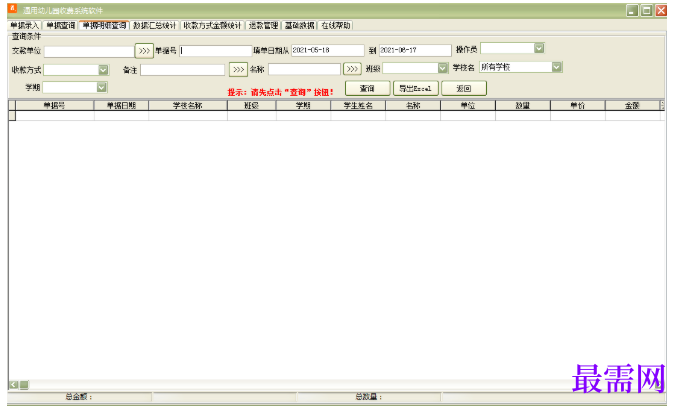The image size is (684, 410).
Task: Expand the 学期 dropdown
Action: click(101, 87)
